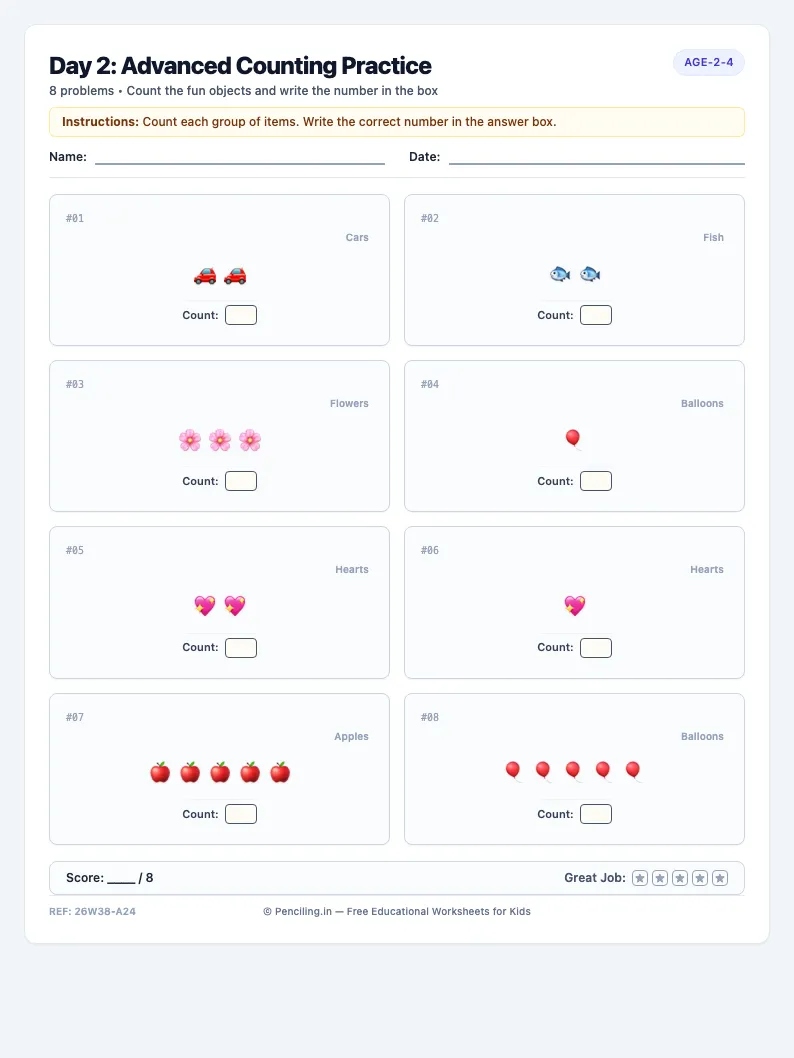Select the Count box under the Flowers

tap(241, 481)
